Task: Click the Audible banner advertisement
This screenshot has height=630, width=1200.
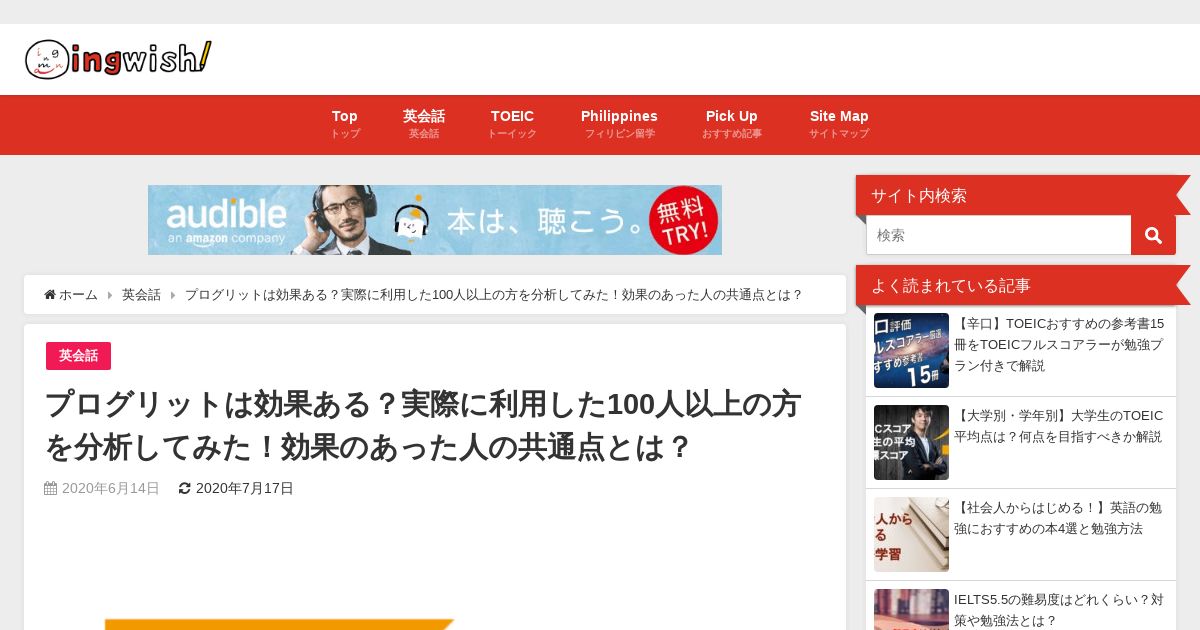Action: tap(435, 220)
